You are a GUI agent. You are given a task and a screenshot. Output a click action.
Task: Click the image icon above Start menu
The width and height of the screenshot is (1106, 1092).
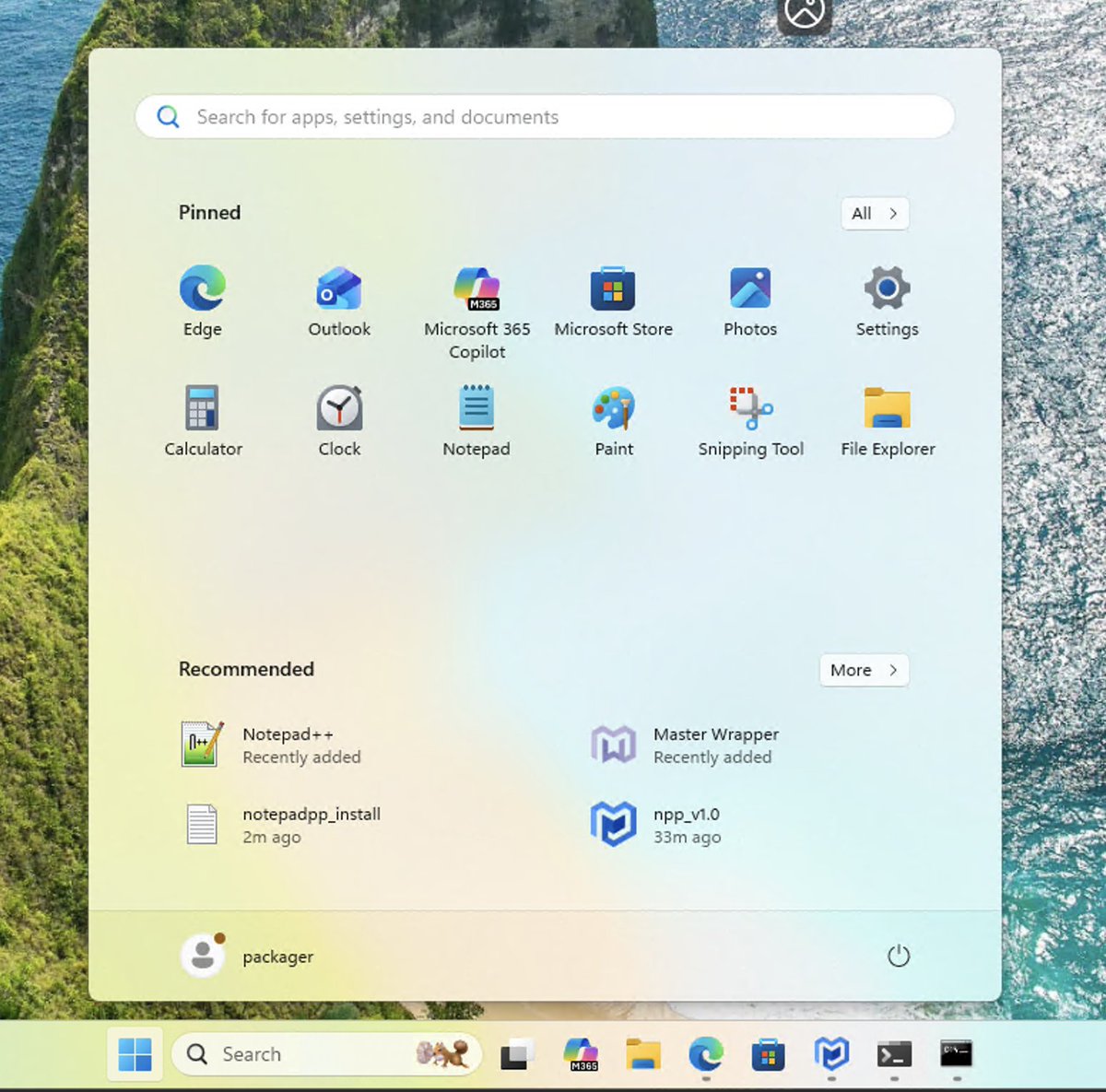805,14
